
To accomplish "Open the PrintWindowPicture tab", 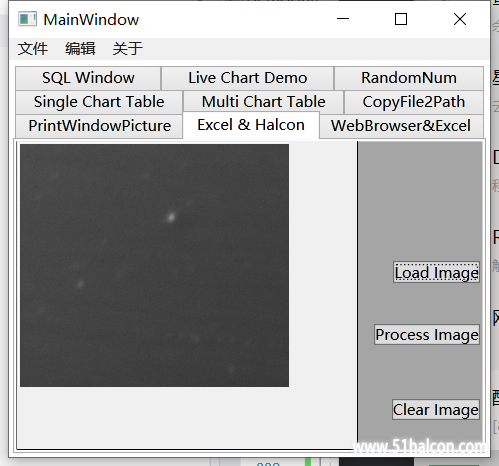I will pyautogui.click(x=99, y=126).
